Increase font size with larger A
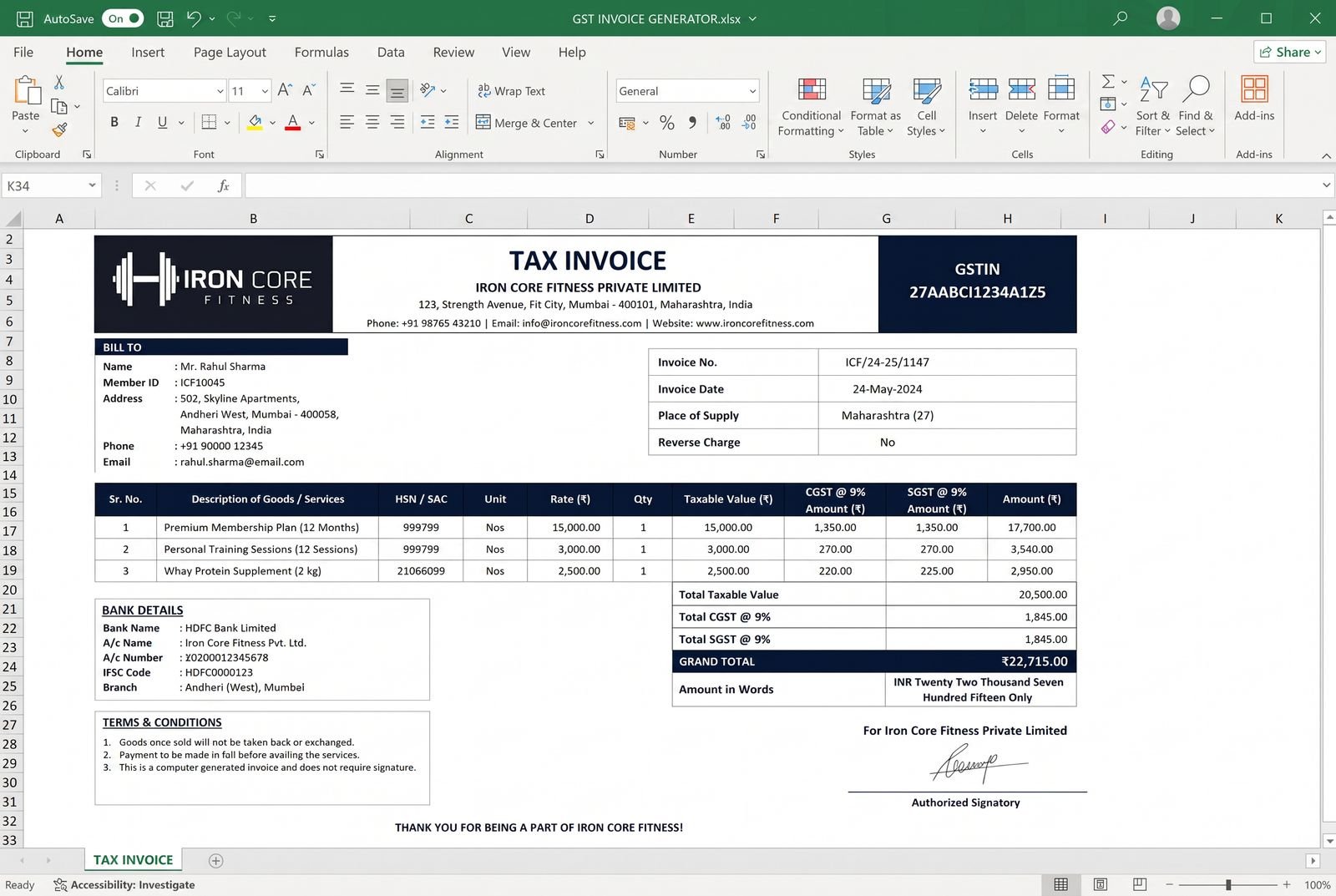This screenshot has height=896, width=1336. click(285, 90)
